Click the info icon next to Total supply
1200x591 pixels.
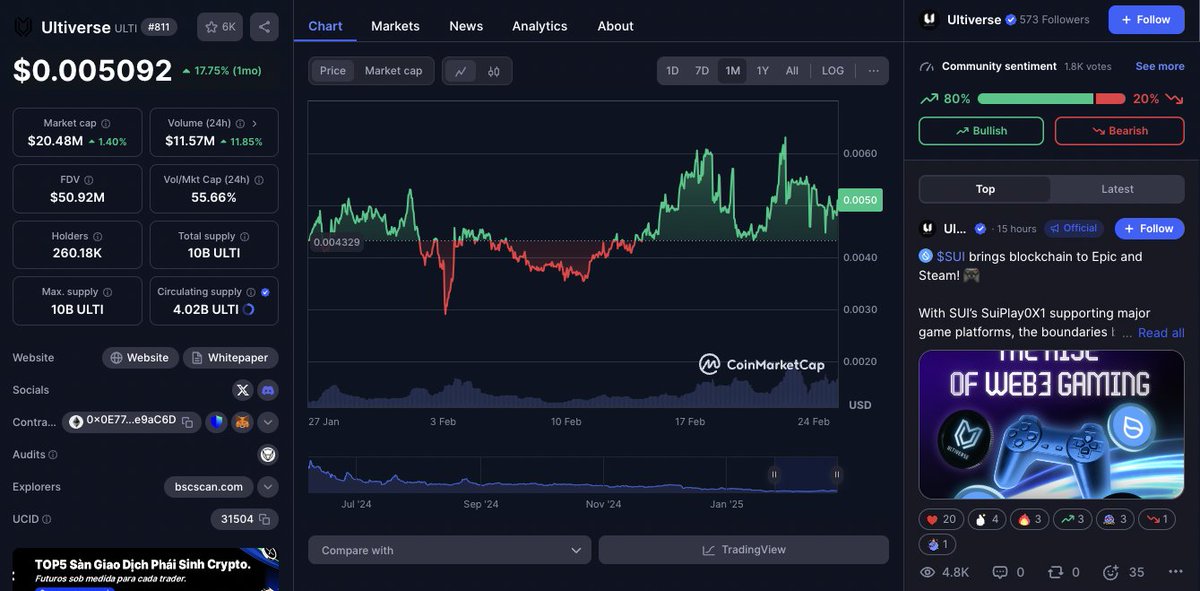coord(245,236)
